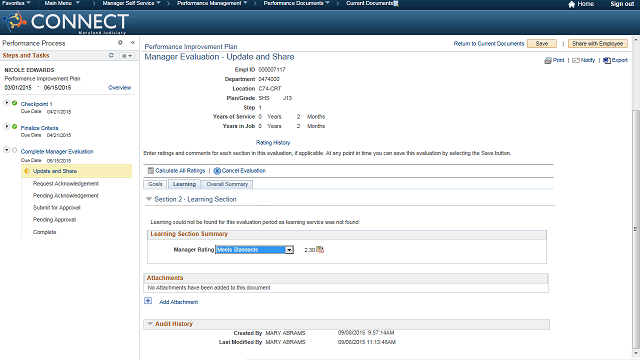Screen dimensions: 640x360
Task: Open Performance Documents breadcrumb menu
Action: coord(297,3)
